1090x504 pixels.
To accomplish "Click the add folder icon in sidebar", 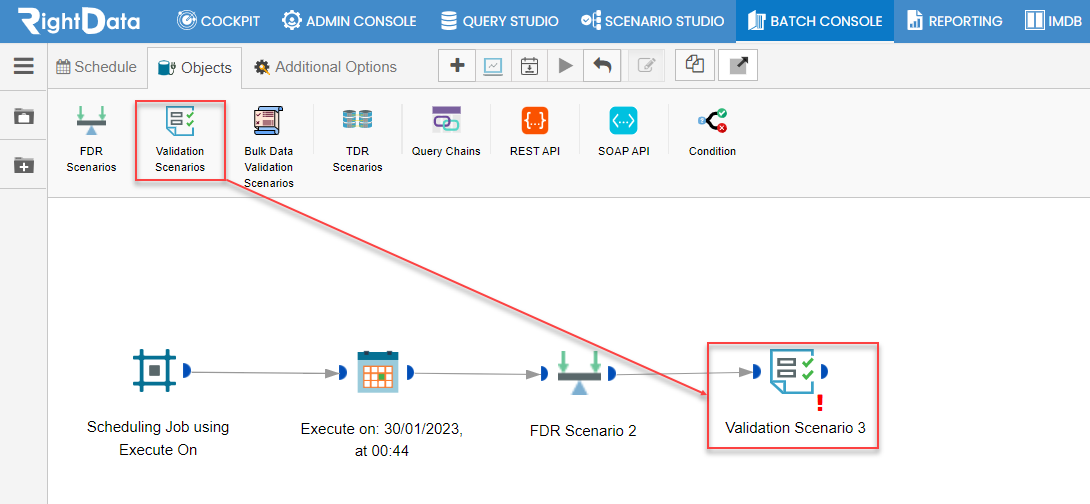I will click(24, 165).
